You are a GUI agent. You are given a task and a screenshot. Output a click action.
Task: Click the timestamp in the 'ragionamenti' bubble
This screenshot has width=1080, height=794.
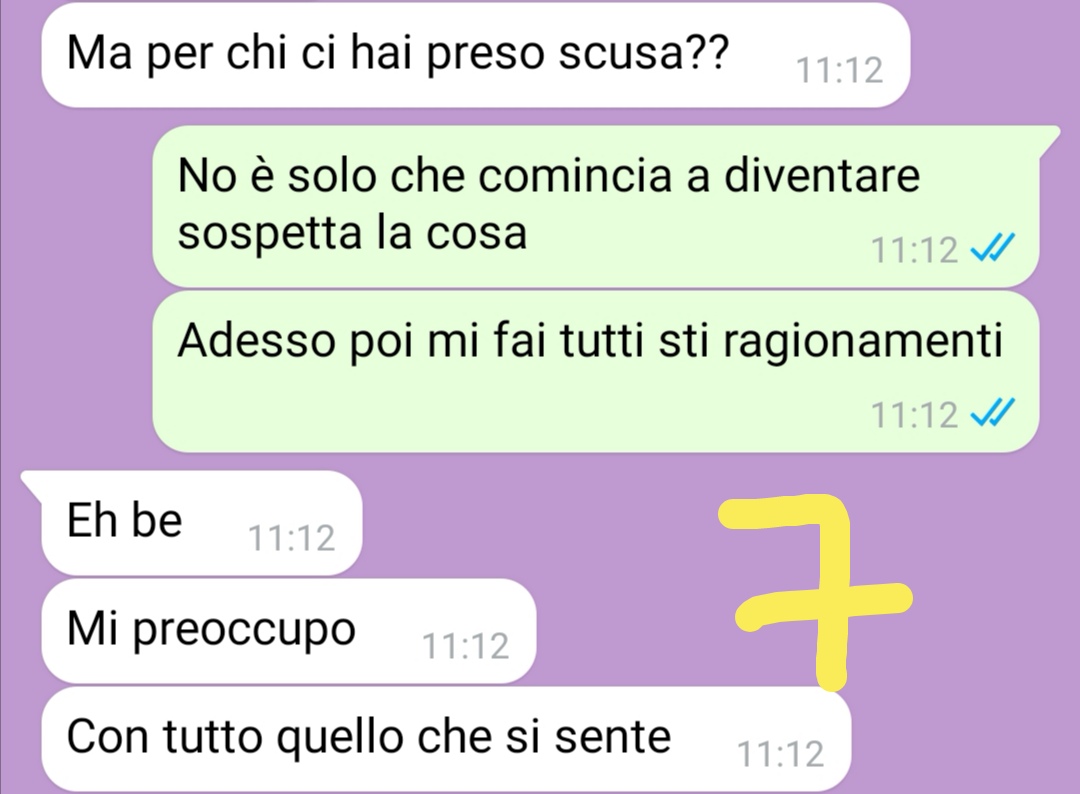click(x=915, y=415)
